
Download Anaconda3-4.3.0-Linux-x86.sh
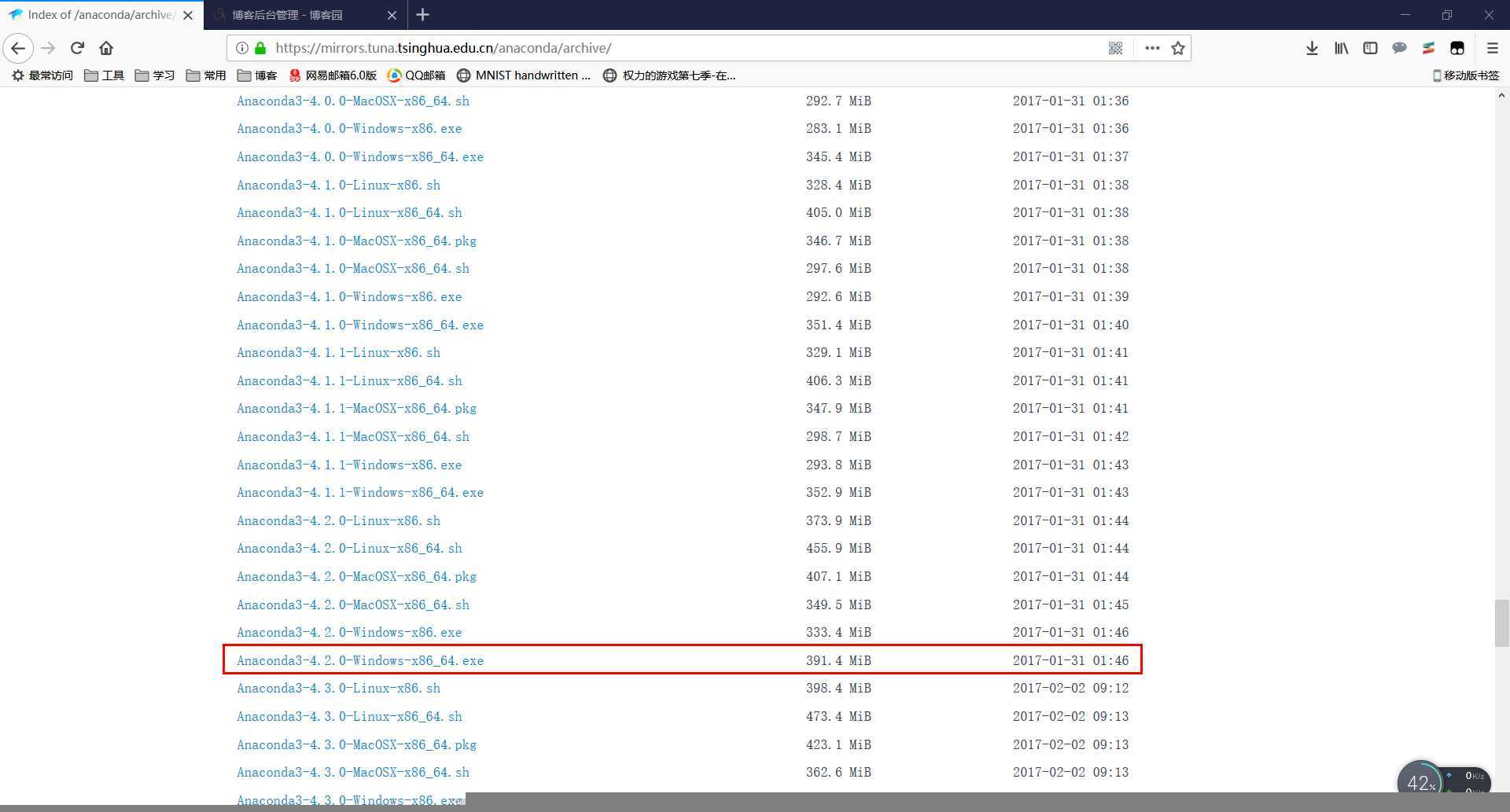coord(338,688)
